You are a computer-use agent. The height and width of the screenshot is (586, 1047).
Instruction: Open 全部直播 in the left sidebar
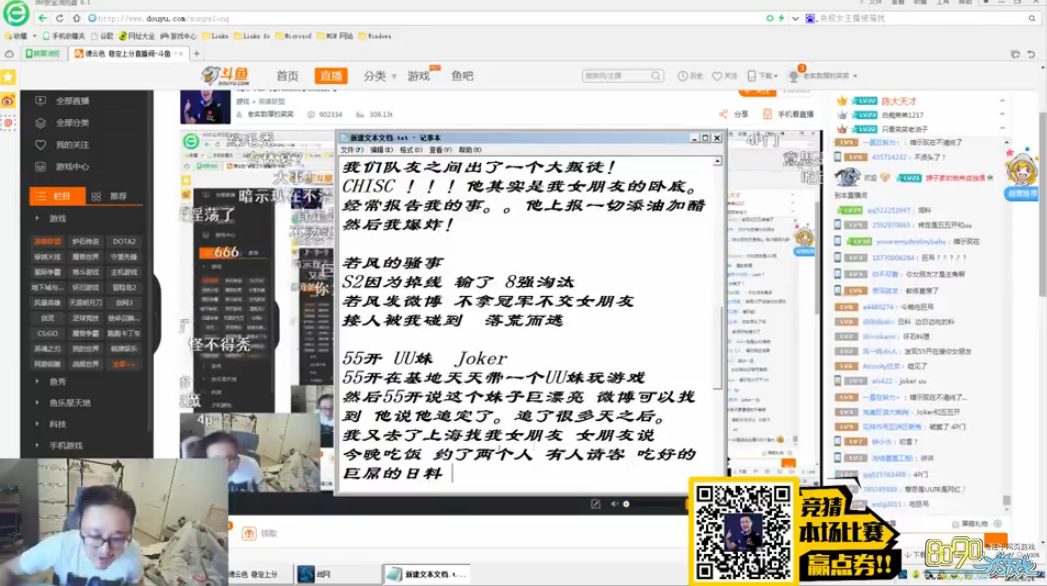tap(72, 101)
